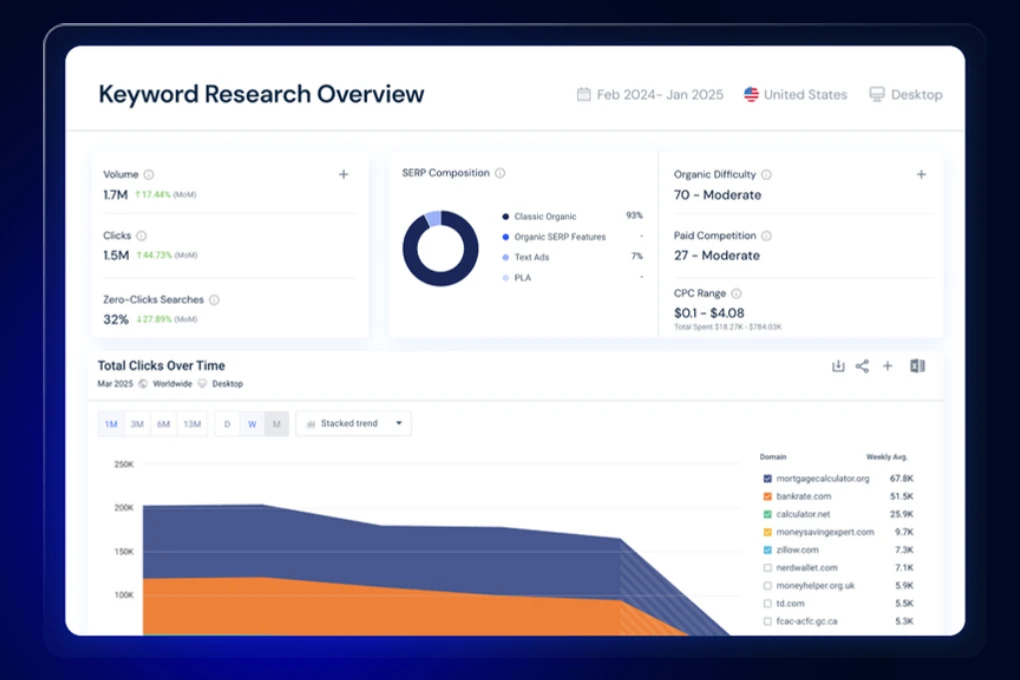Viewport: 1020px width, 680px height.
Task: Open the Stacked trend chart type dropdown
Action: coord(354,424)
